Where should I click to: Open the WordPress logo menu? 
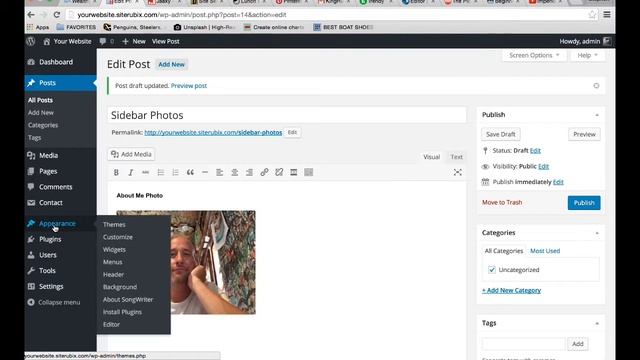tap(31, 41)
